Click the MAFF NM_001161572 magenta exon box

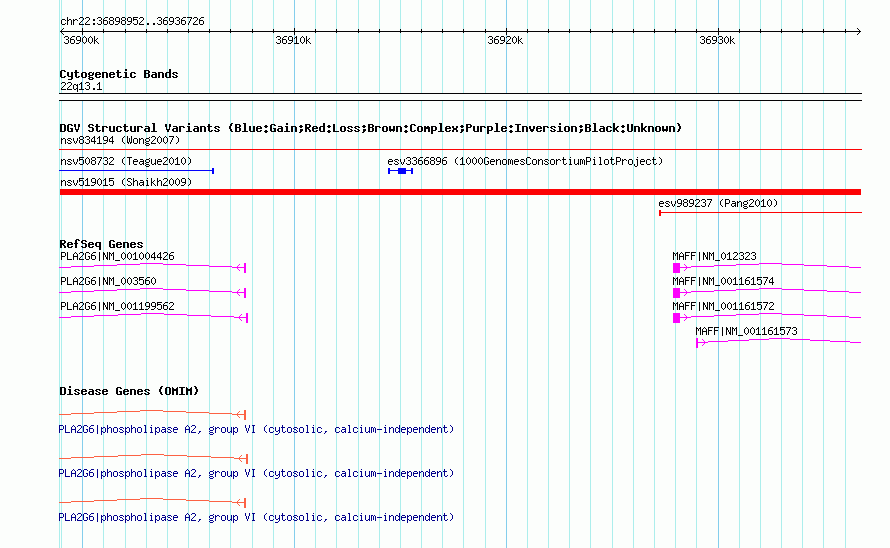pyautogui.click(x=676, y=318)
